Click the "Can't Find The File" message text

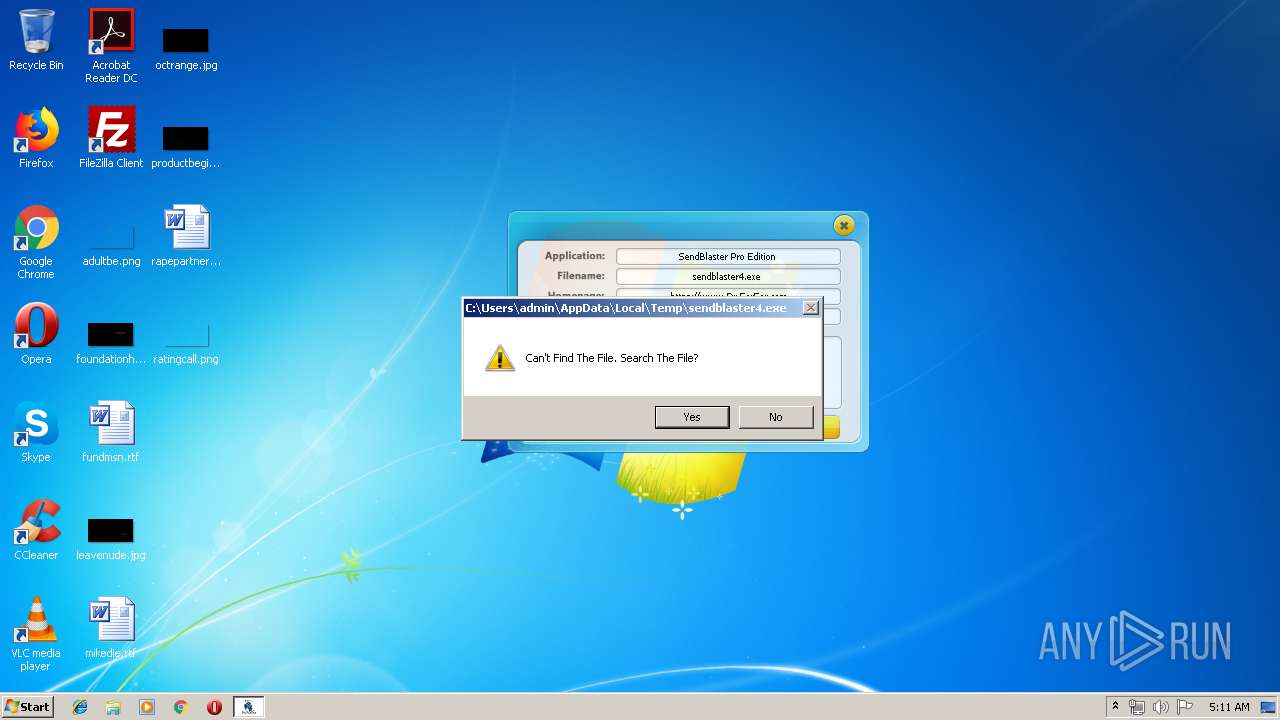pos(612,358)
